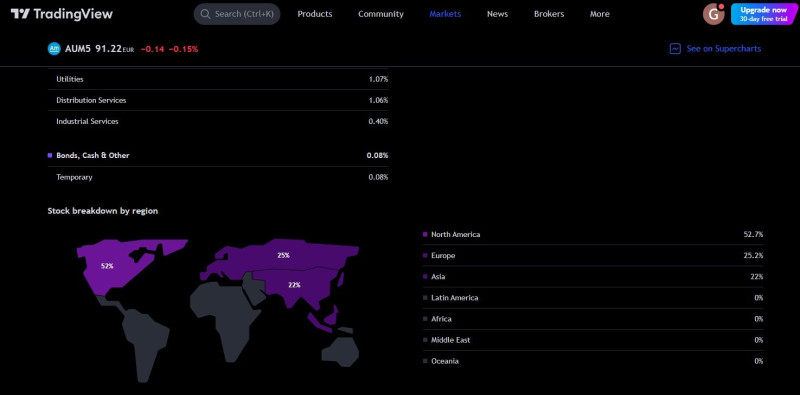Click the Bonds, Cash & Other heading

pyautogui.click(x=93, y=155)
